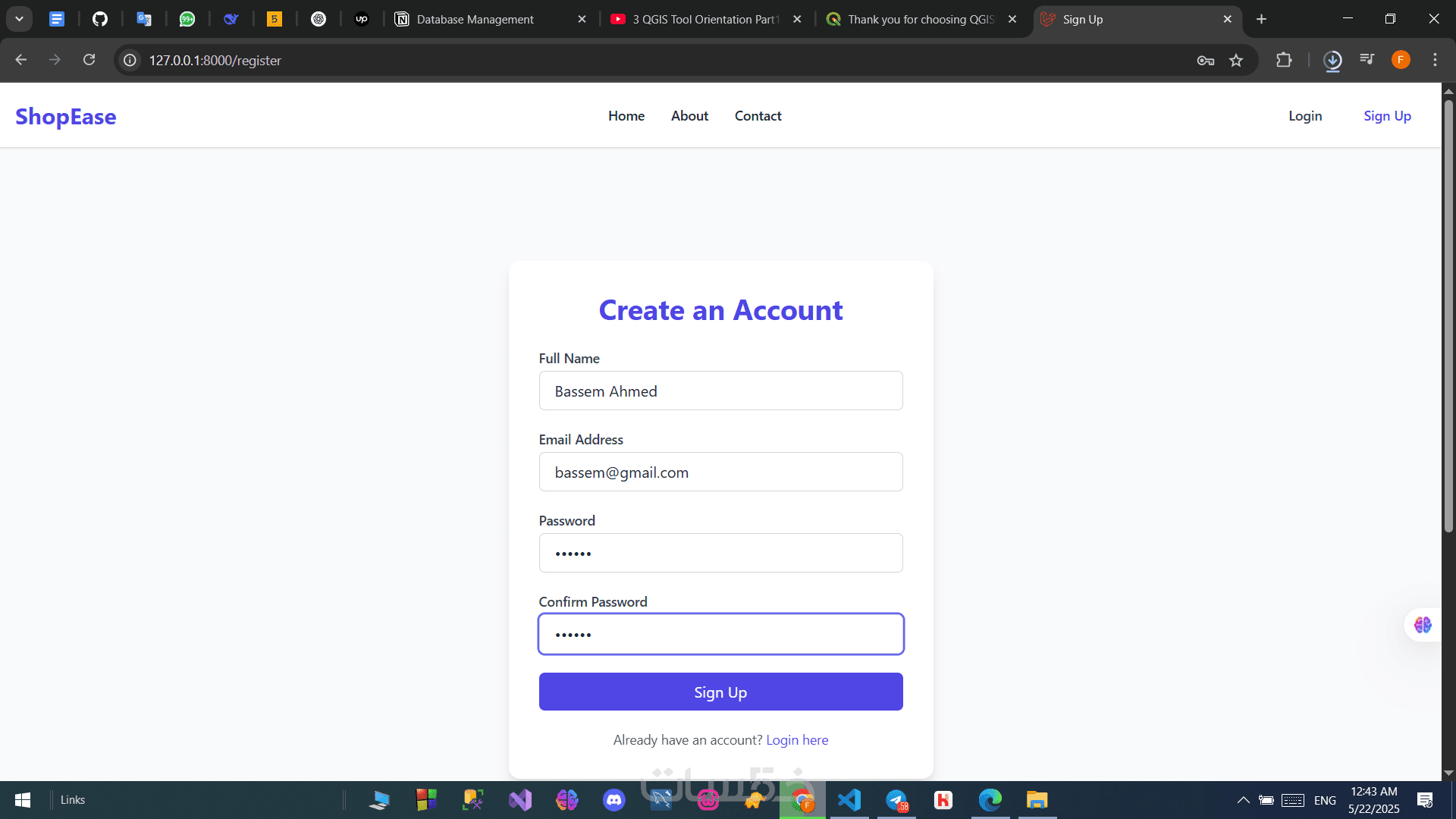The image size is (1456, 819).
Task: Show hidden system tray icons
Action: [x=1243, y=800]
